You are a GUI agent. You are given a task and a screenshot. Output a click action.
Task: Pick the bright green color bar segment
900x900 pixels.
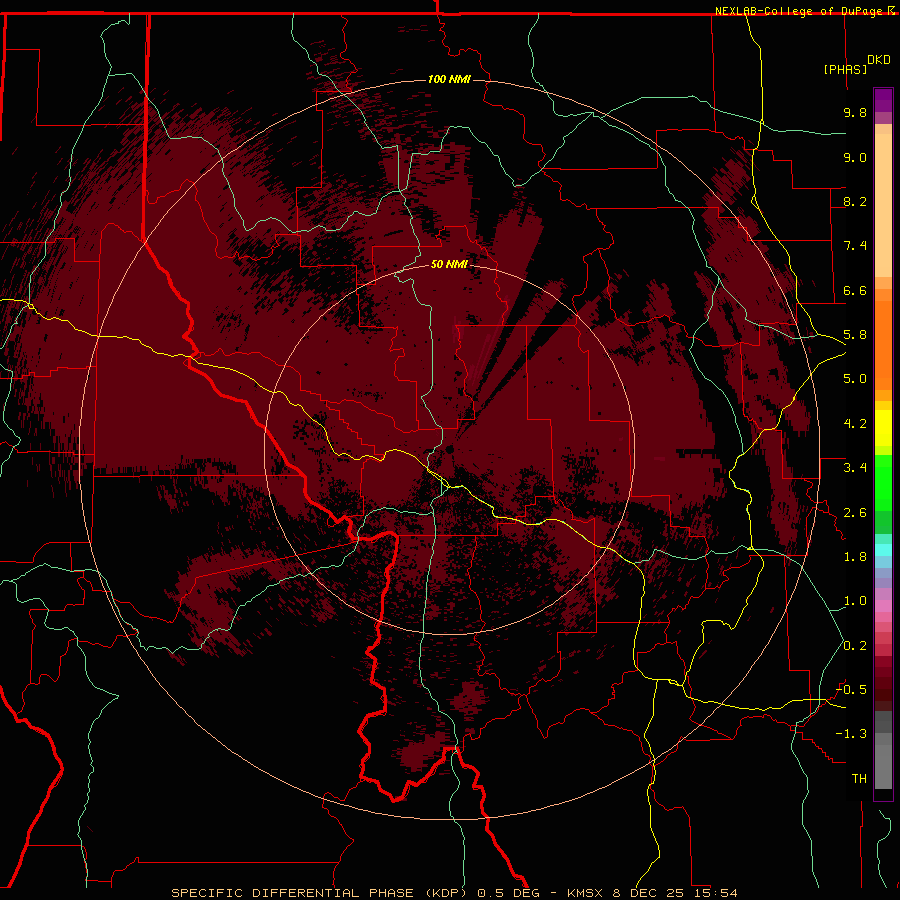coord(883,483)
